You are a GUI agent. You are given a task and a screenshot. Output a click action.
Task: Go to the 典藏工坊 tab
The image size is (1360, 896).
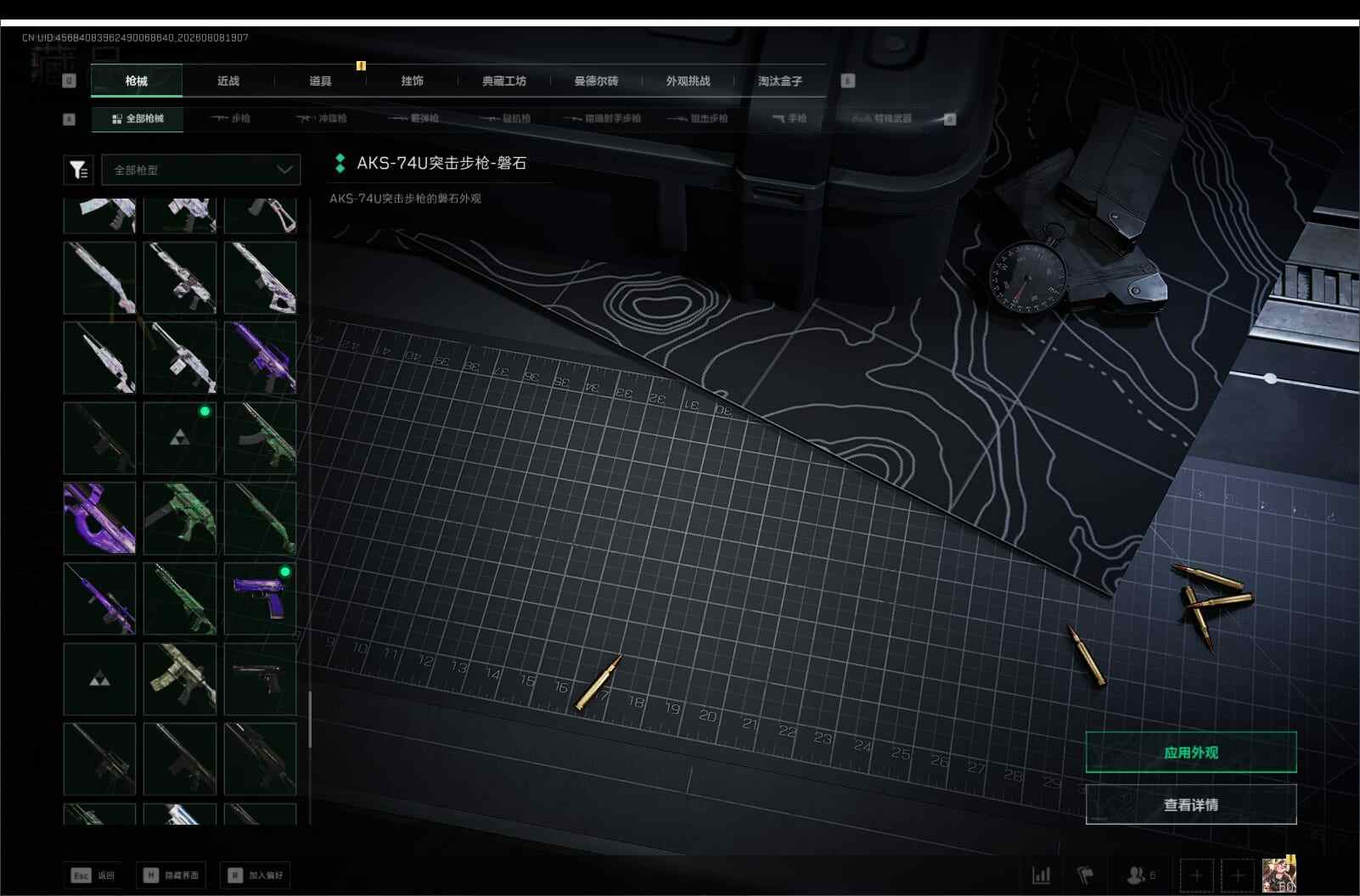[x=504, y=81]
